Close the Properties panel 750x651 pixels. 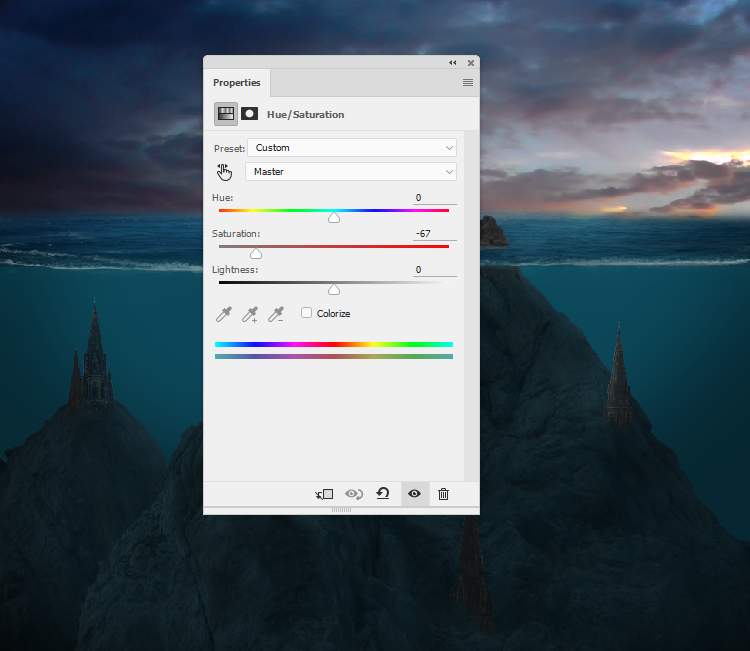(471, 63)
